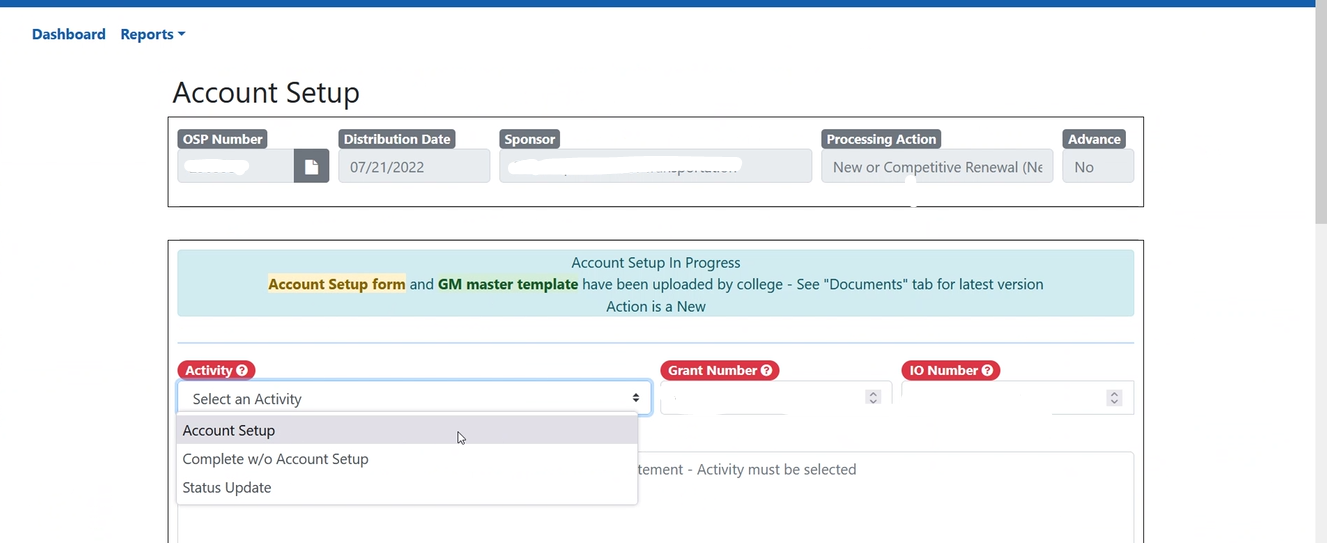Click the IO Number help question-mark icon
The width and height of the screenshot is (1327, 543).
(987, 370)
